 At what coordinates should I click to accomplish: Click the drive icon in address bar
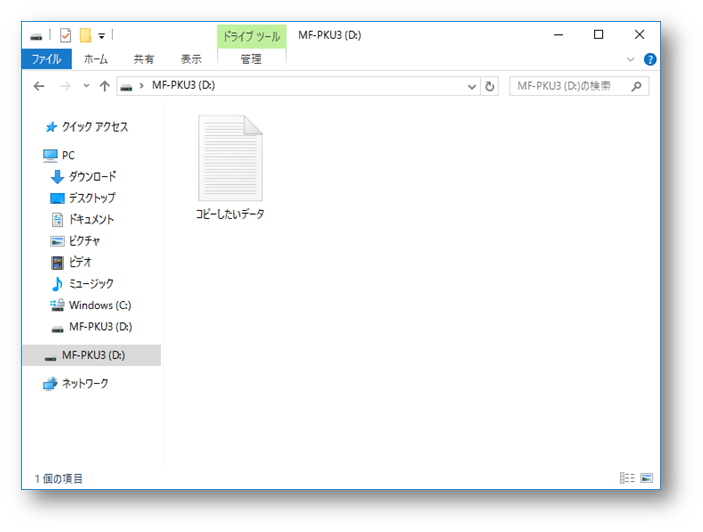click(127, 87)
